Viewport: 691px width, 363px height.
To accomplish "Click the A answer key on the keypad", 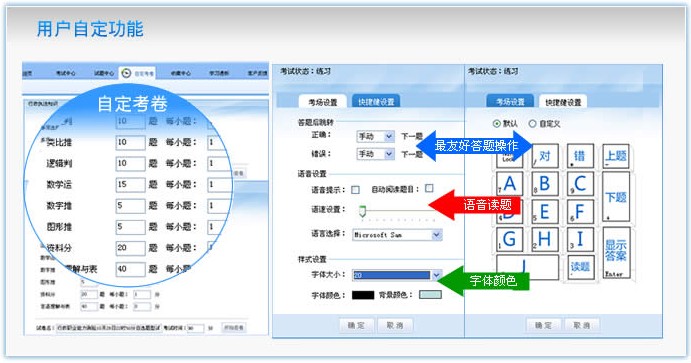I will point(509,183).
